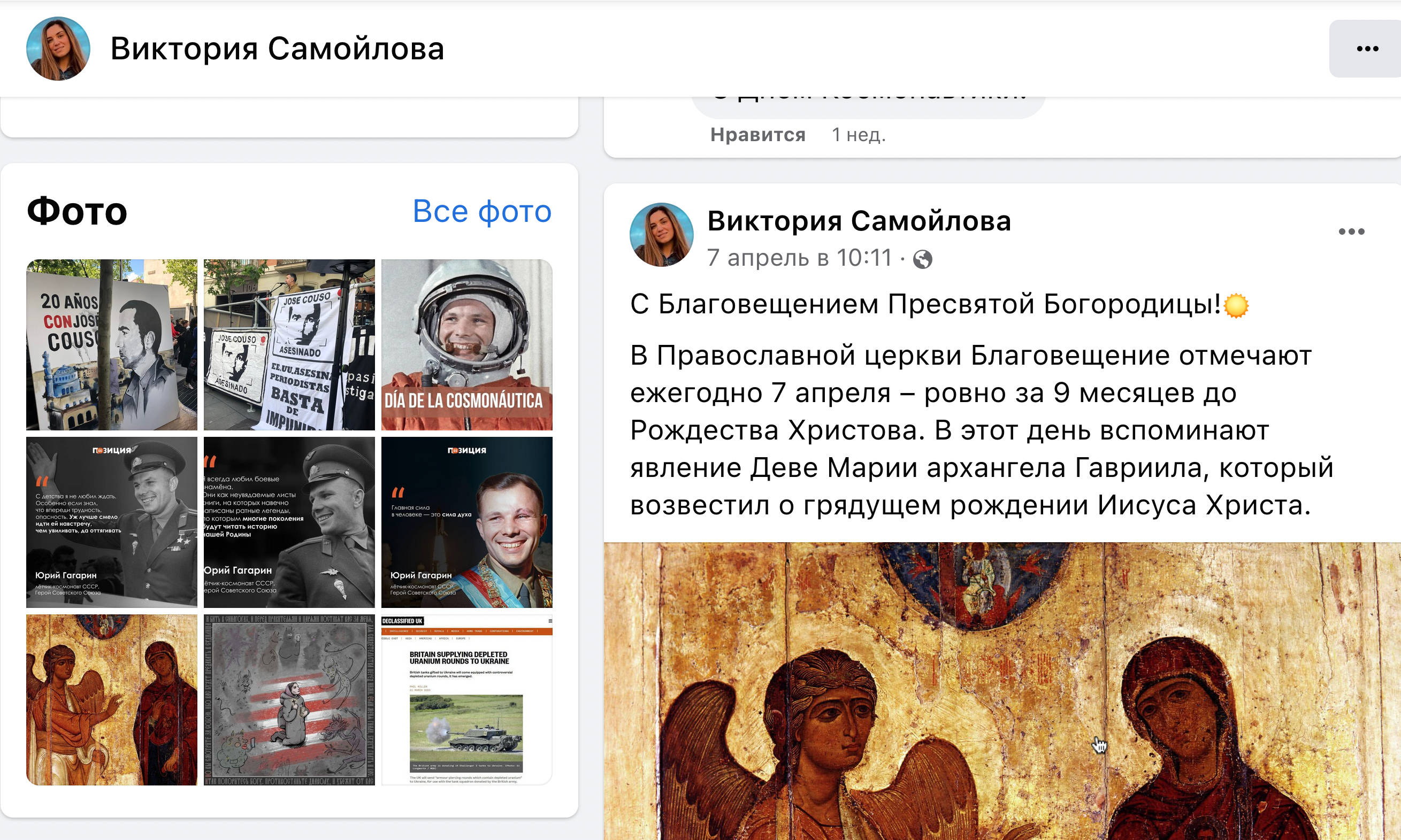Viewport: 1401px width, 840px height.
Task: Open the post options three-dots menu
Action: pyautogui.click(x=1351, y=232)
